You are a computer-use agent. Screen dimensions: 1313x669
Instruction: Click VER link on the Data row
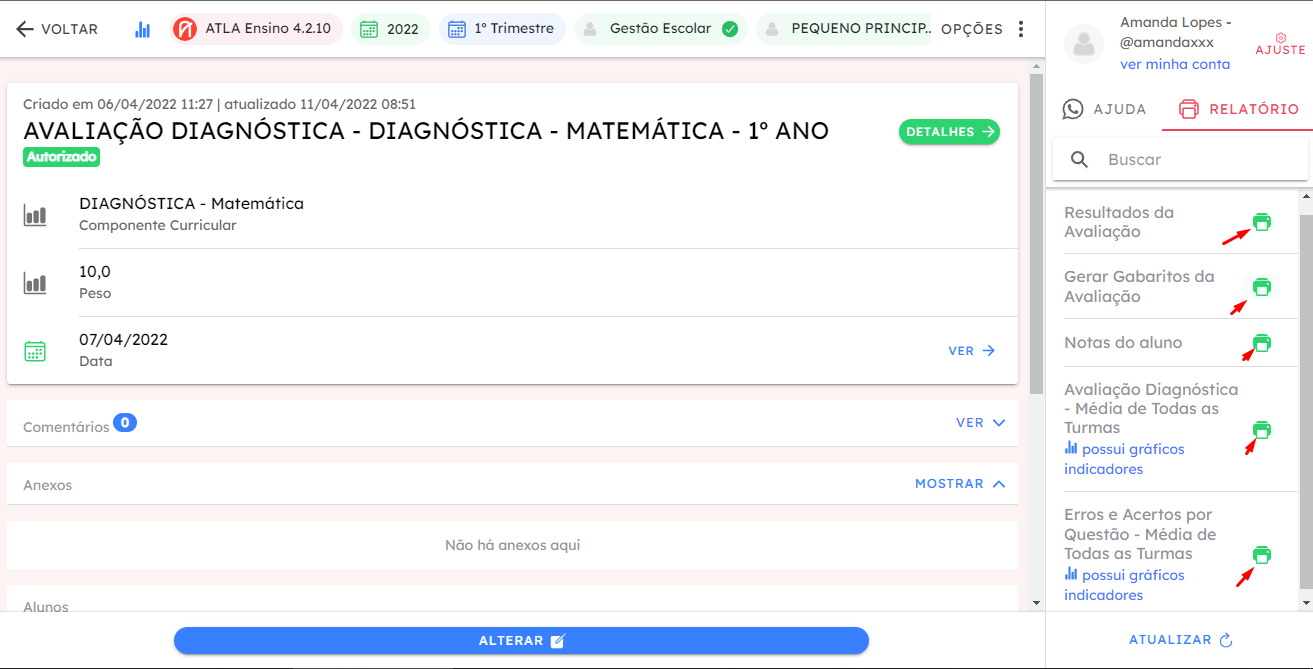[x=972, y=351]
